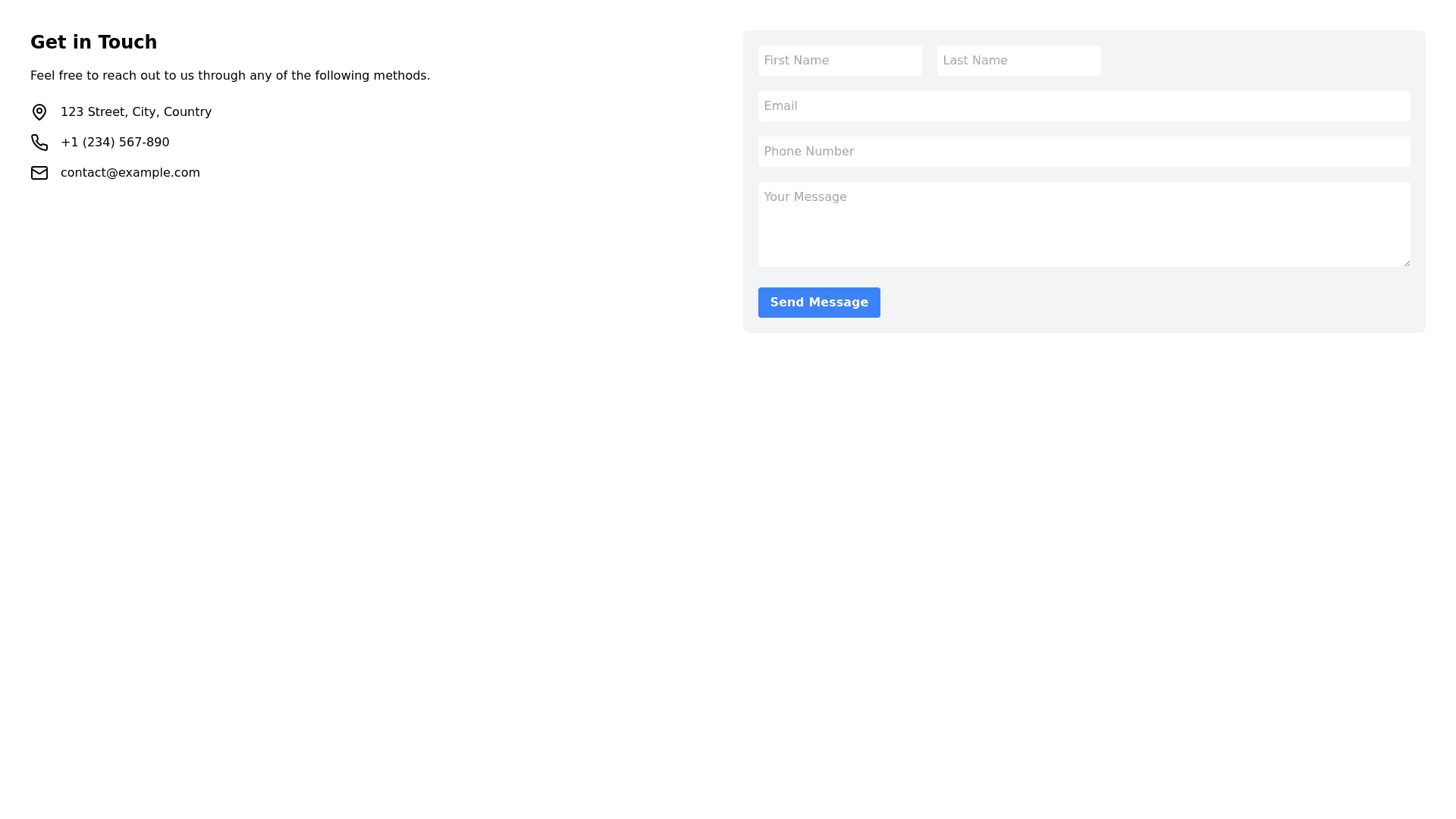Screen dimensions: 1456x819
Task: Click the contact@example.com email text
Action: pyautogui.click(x=130, y=173)
